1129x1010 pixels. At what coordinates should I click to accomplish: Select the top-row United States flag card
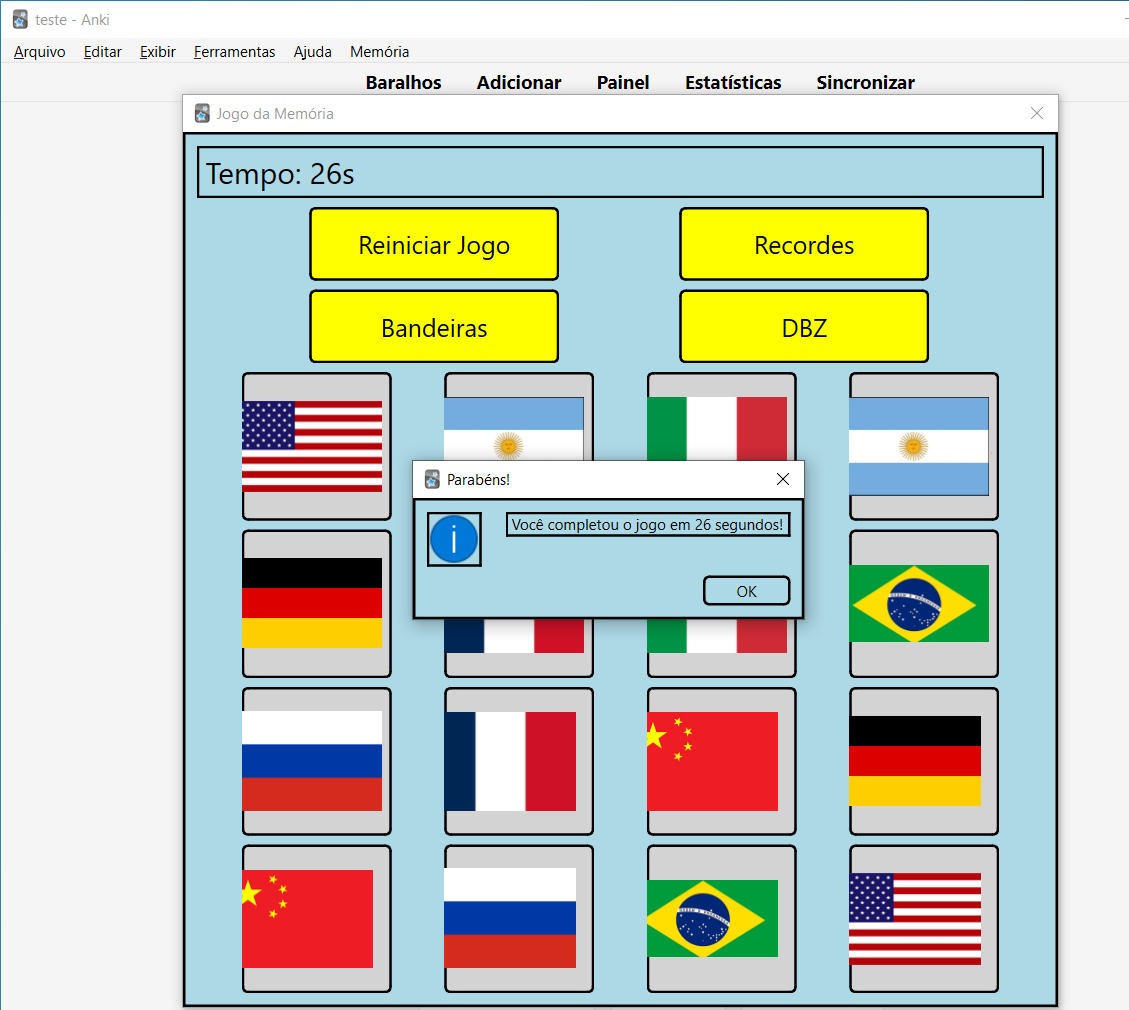[316, 446]
